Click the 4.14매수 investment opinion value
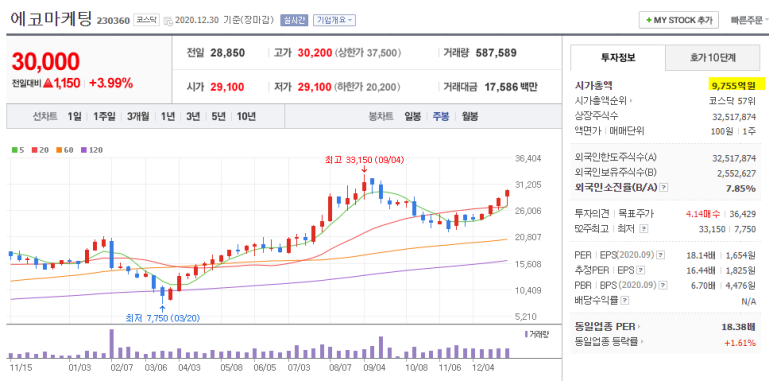 (702, 214)
